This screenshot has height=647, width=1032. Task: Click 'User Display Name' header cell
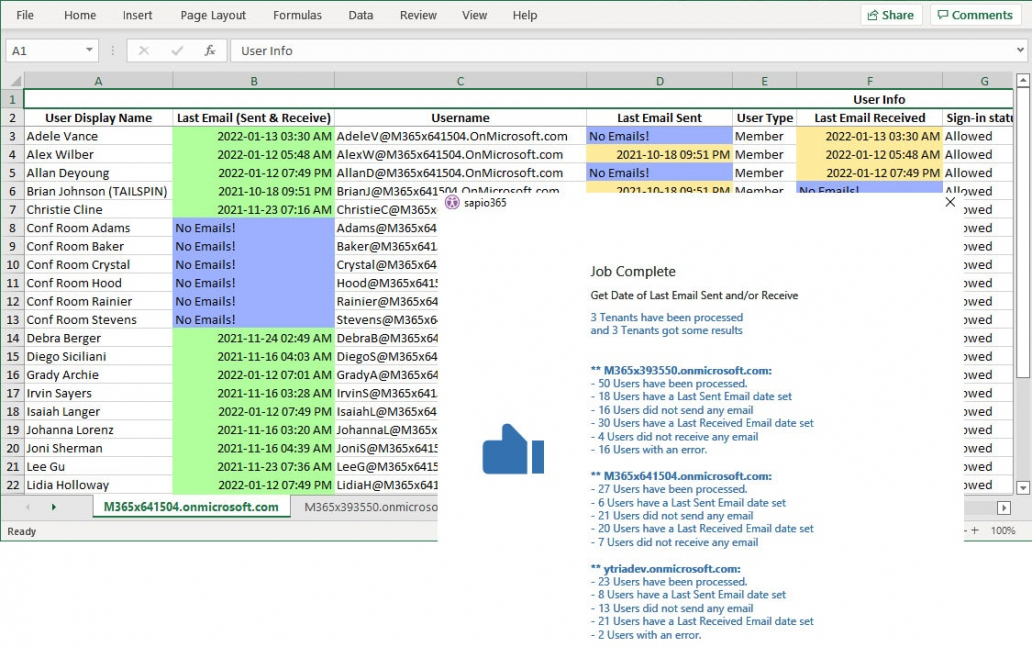[98, 118]
